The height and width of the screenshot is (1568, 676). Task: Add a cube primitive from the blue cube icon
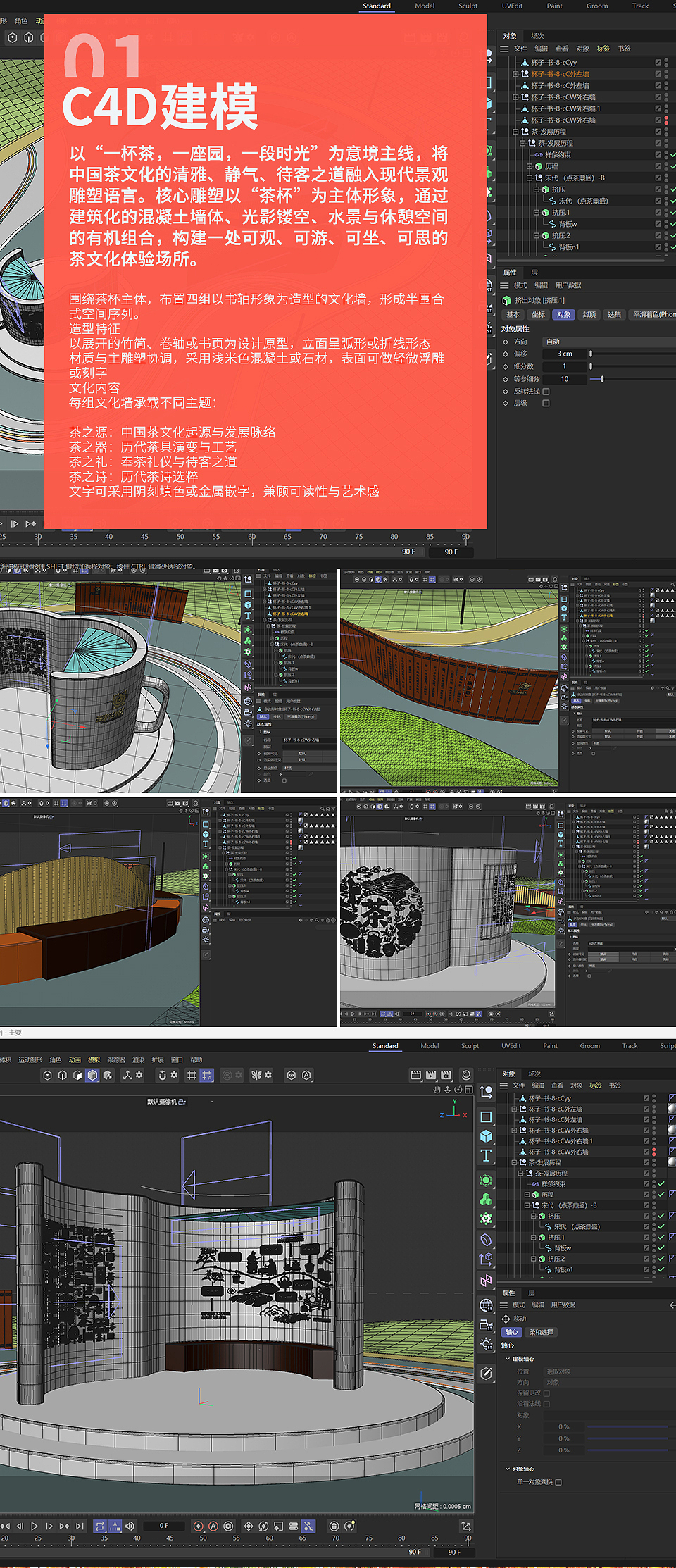486,1136
